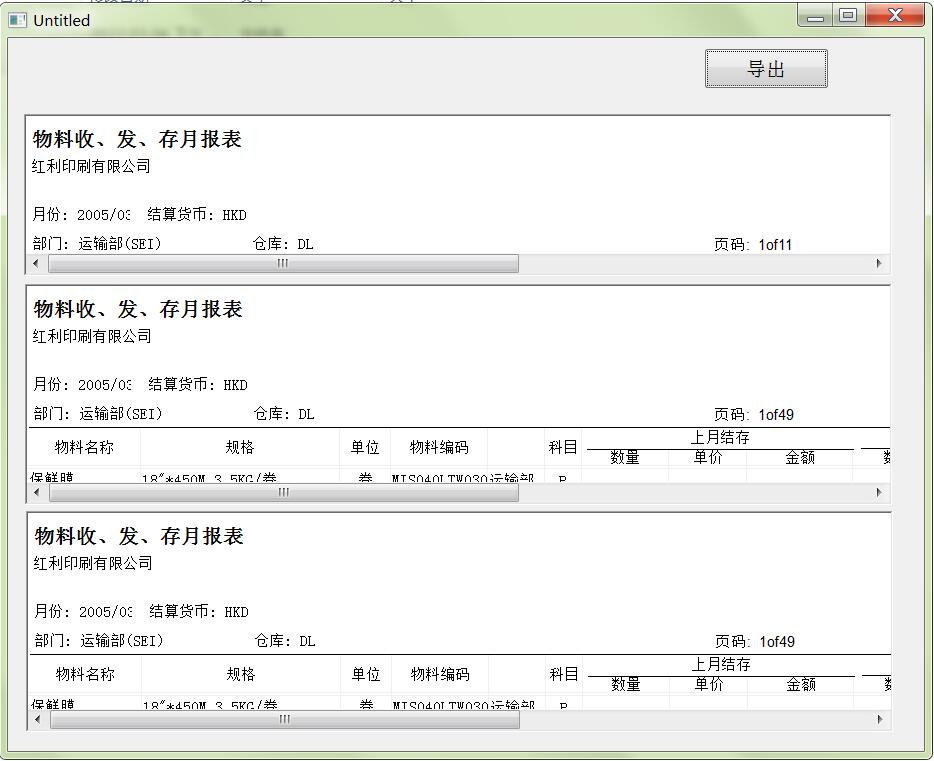Click the 单价 subheader in third panel
This screenshot has width=934, height=761.
coord(709,684)
